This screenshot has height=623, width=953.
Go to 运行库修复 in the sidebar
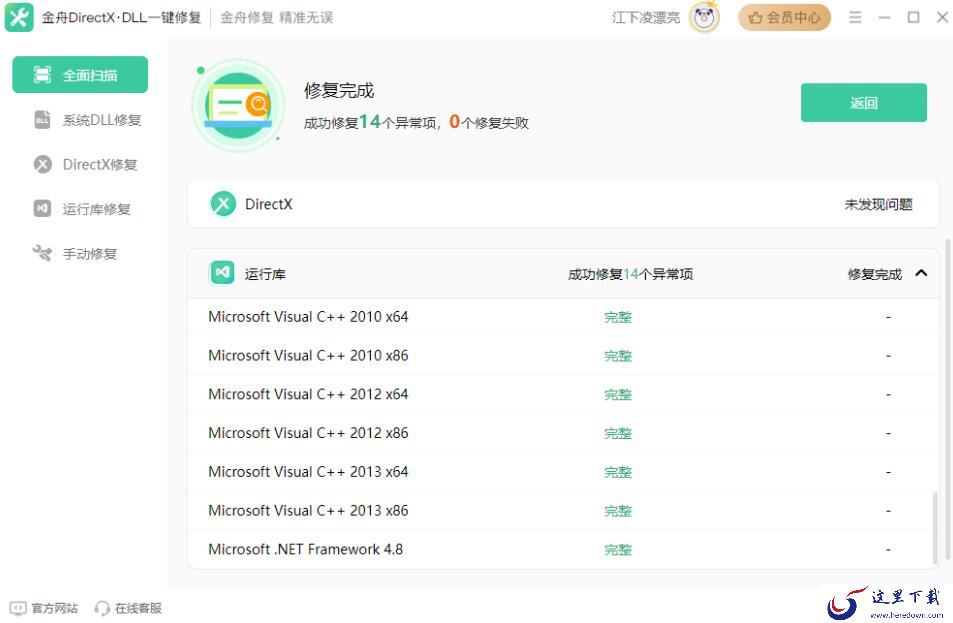tap(81, 209)
